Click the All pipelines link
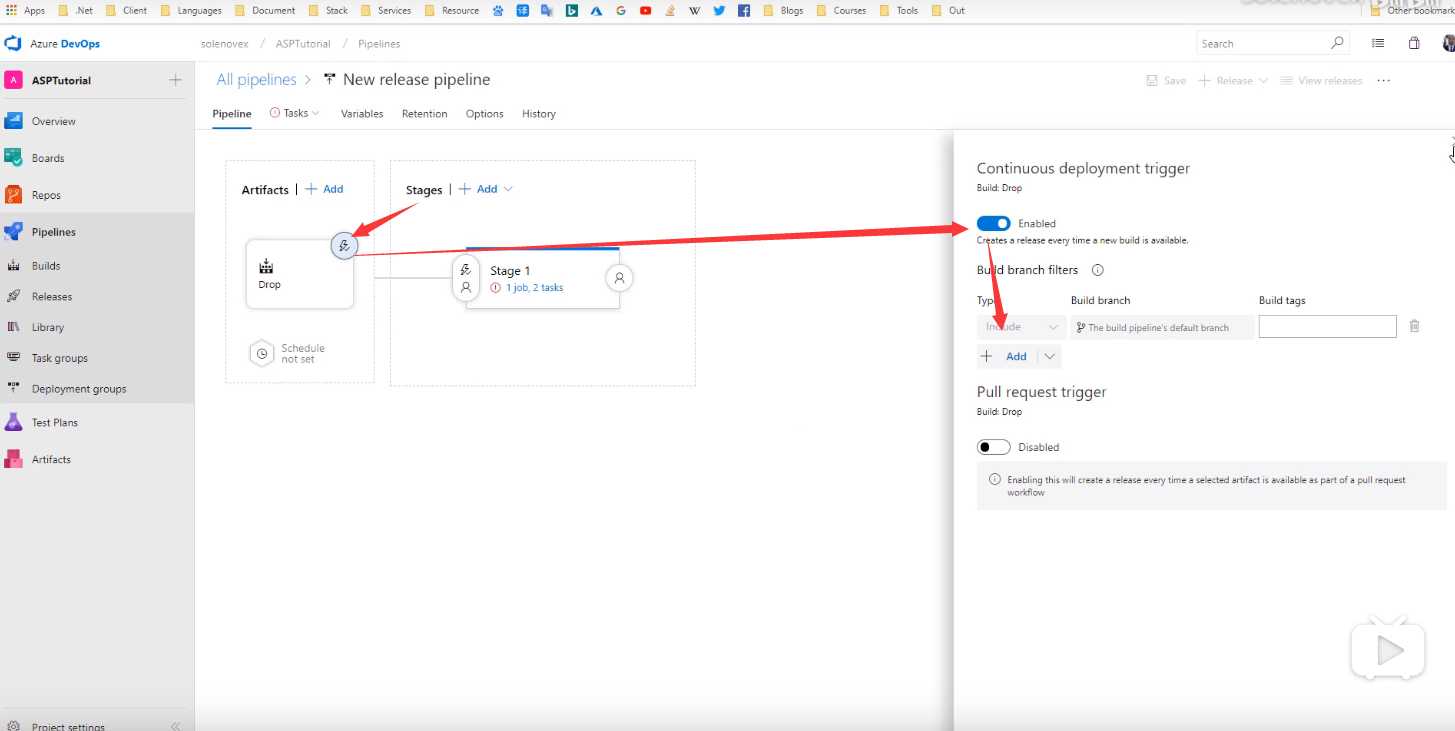This screenshot has width=1455, height=731. (256, 79)
